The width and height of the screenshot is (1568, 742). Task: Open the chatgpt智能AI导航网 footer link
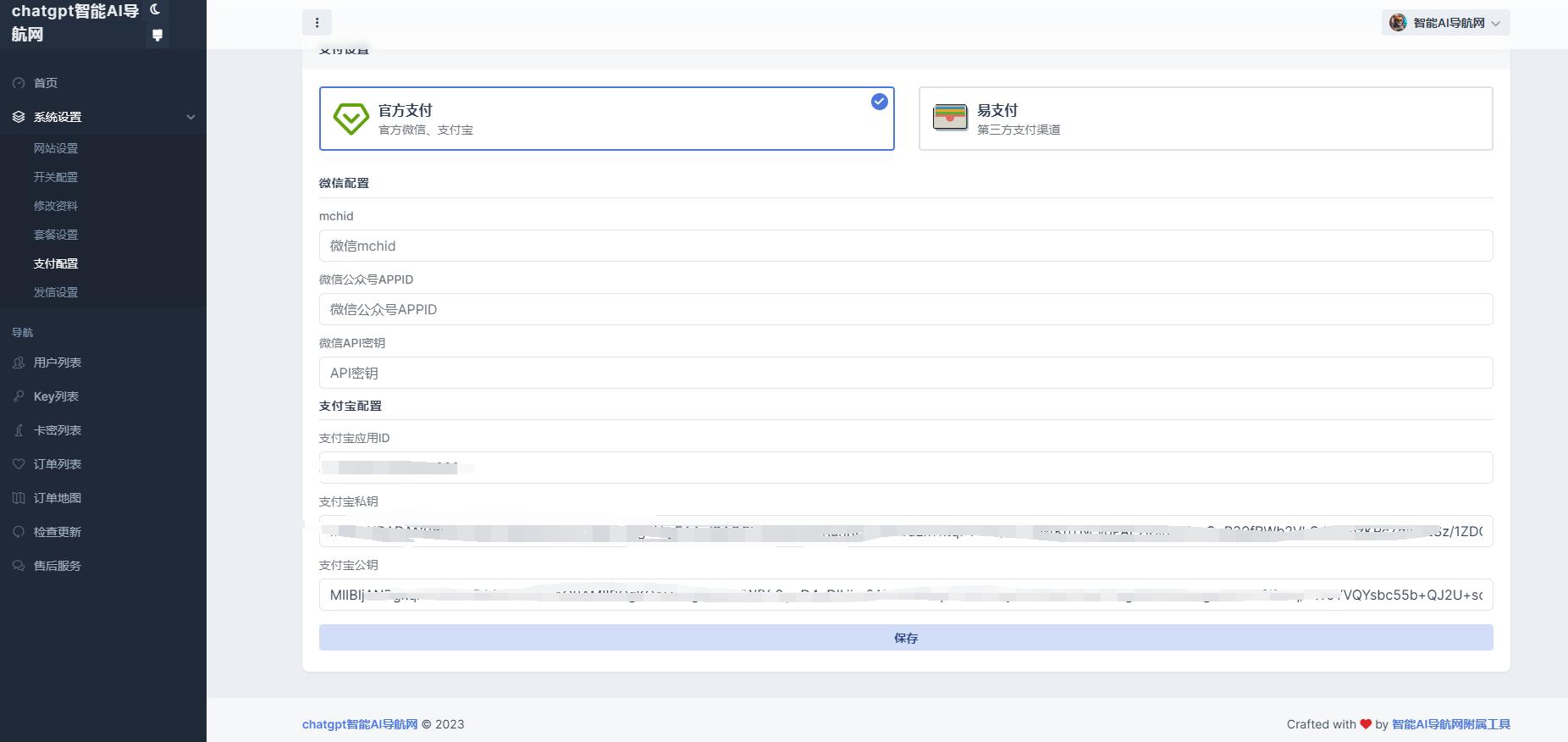click(x=360, y=724)
